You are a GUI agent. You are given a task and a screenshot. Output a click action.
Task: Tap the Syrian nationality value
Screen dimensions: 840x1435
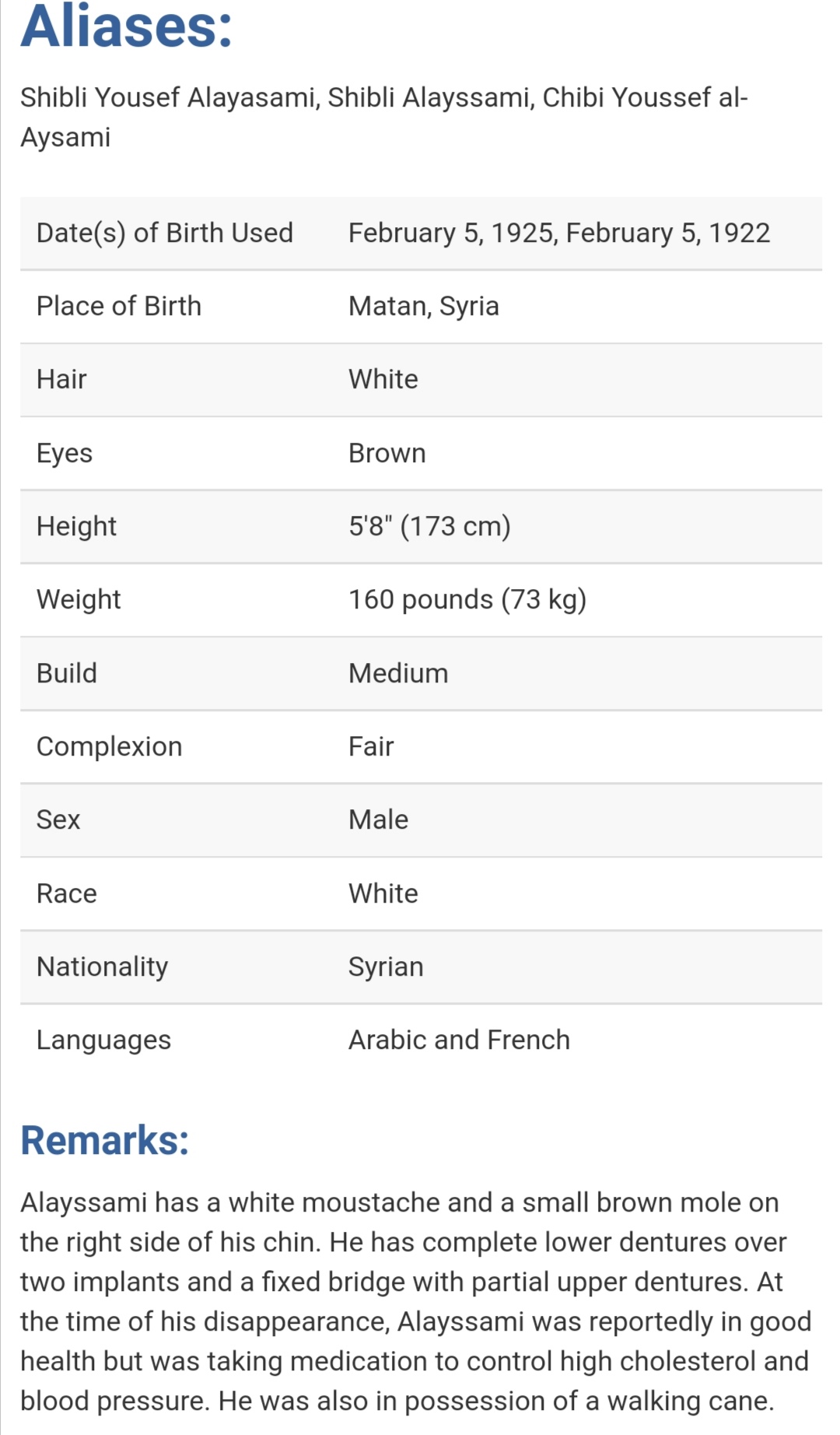pyautogui.click(x=386, y=967)
